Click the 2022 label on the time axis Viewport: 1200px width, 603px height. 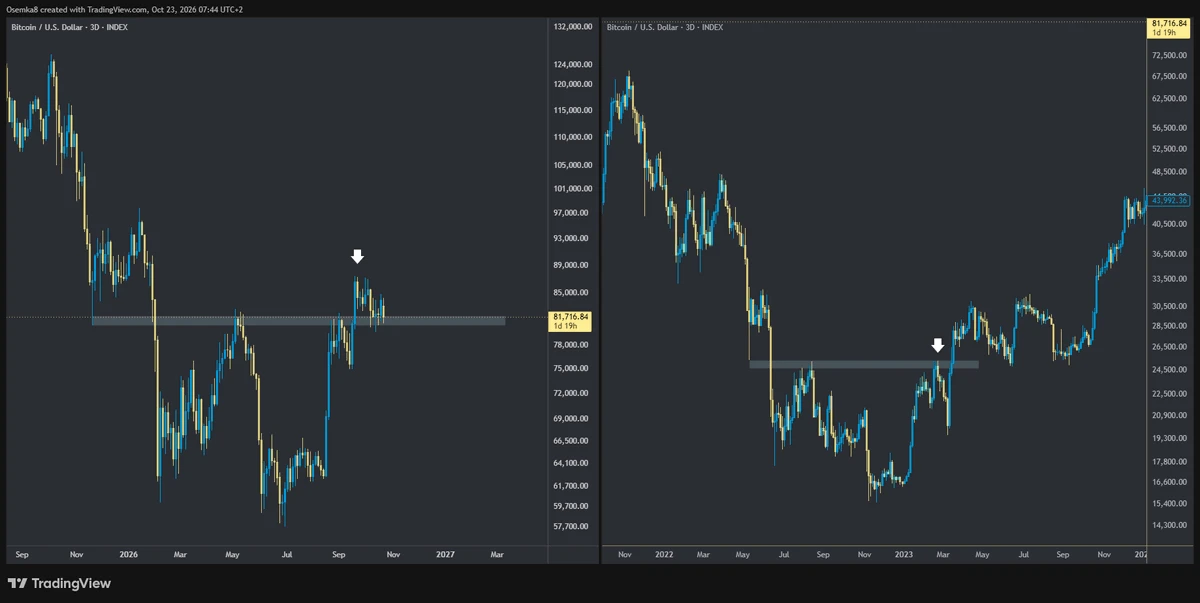(663, 553)
